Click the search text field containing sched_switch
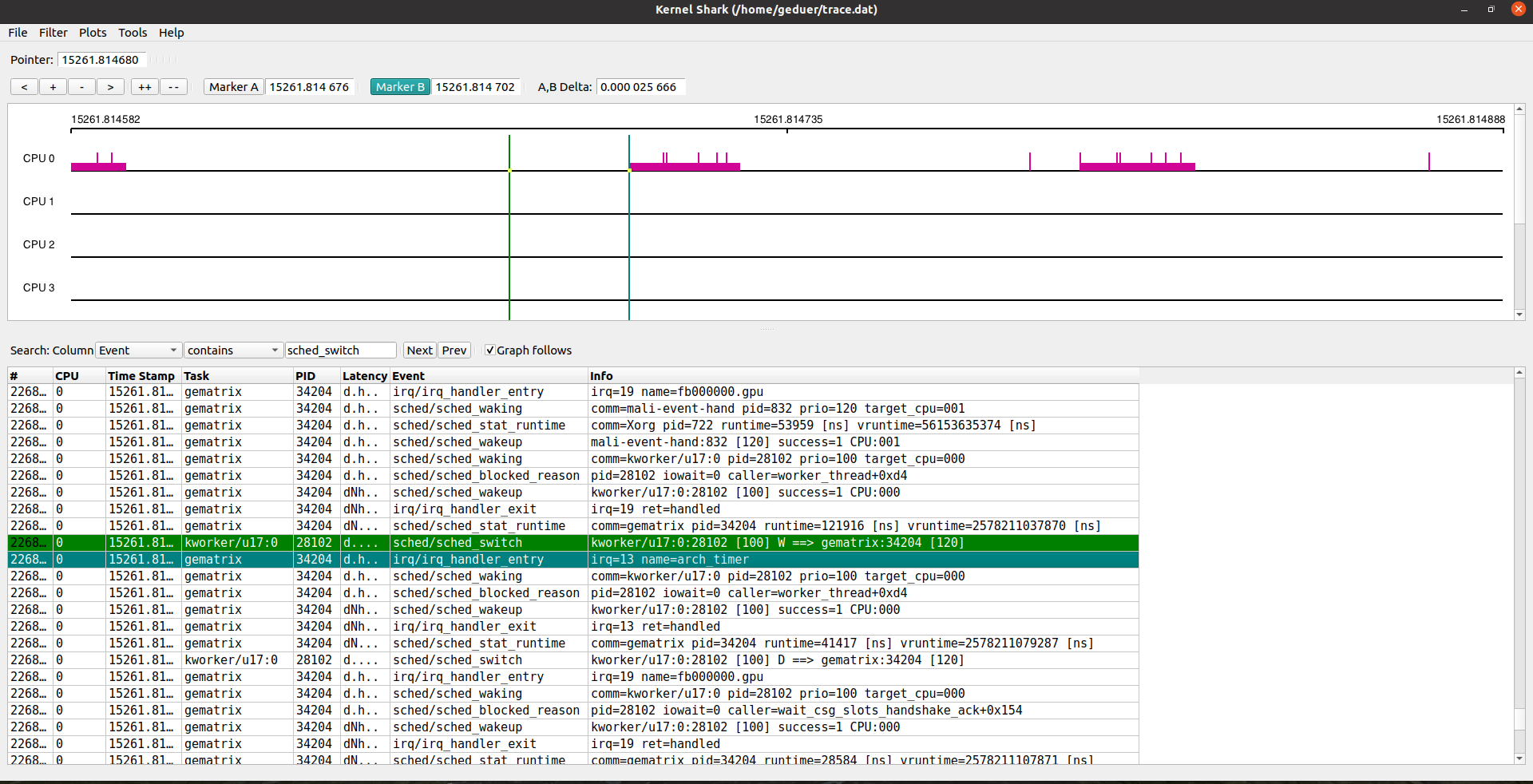 coord(340,350)
